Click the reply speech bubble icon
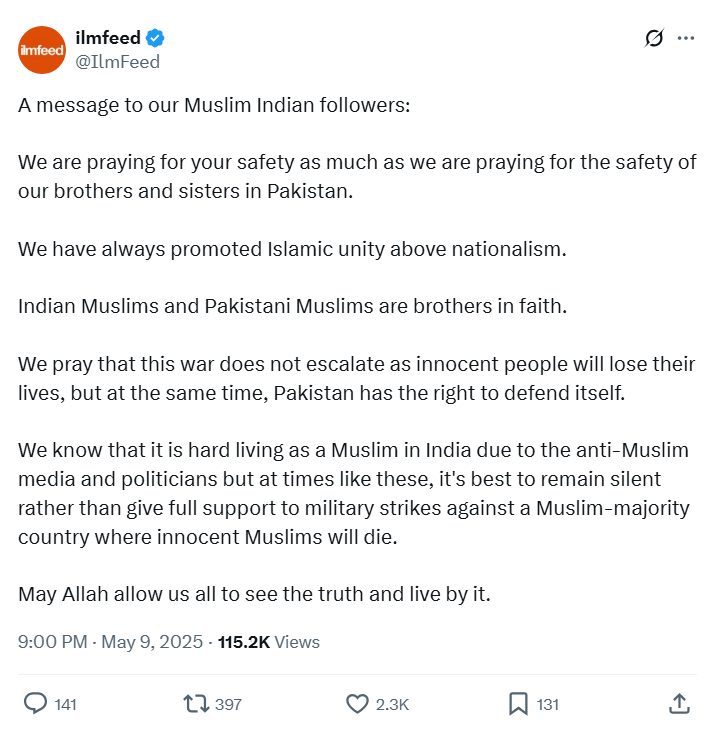The image size is (715, 730). 35,704
